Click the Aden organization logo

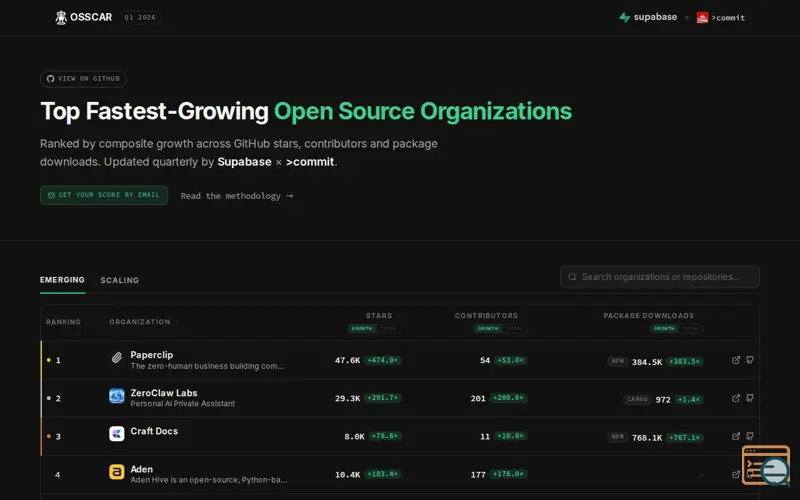[x=117, y=471]
